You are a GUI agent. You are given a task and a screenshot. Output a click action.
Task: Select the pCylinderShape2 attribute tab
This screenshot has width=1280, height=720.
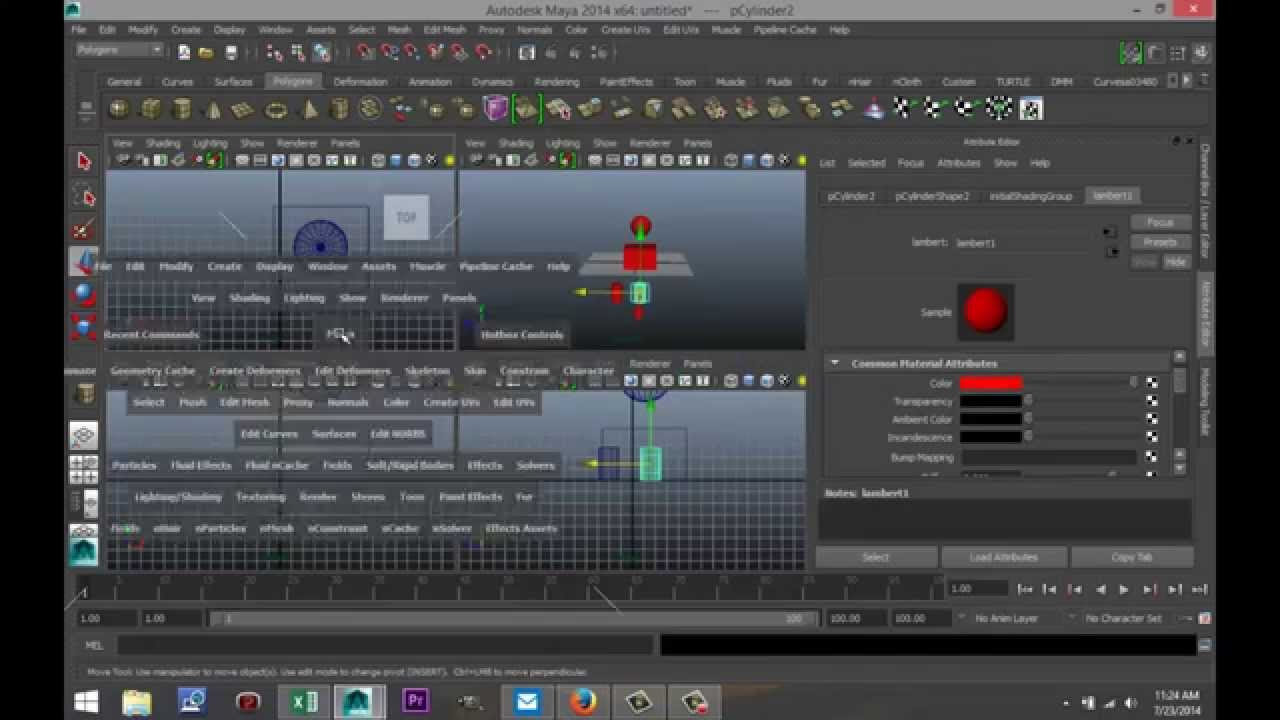(932, 196)
